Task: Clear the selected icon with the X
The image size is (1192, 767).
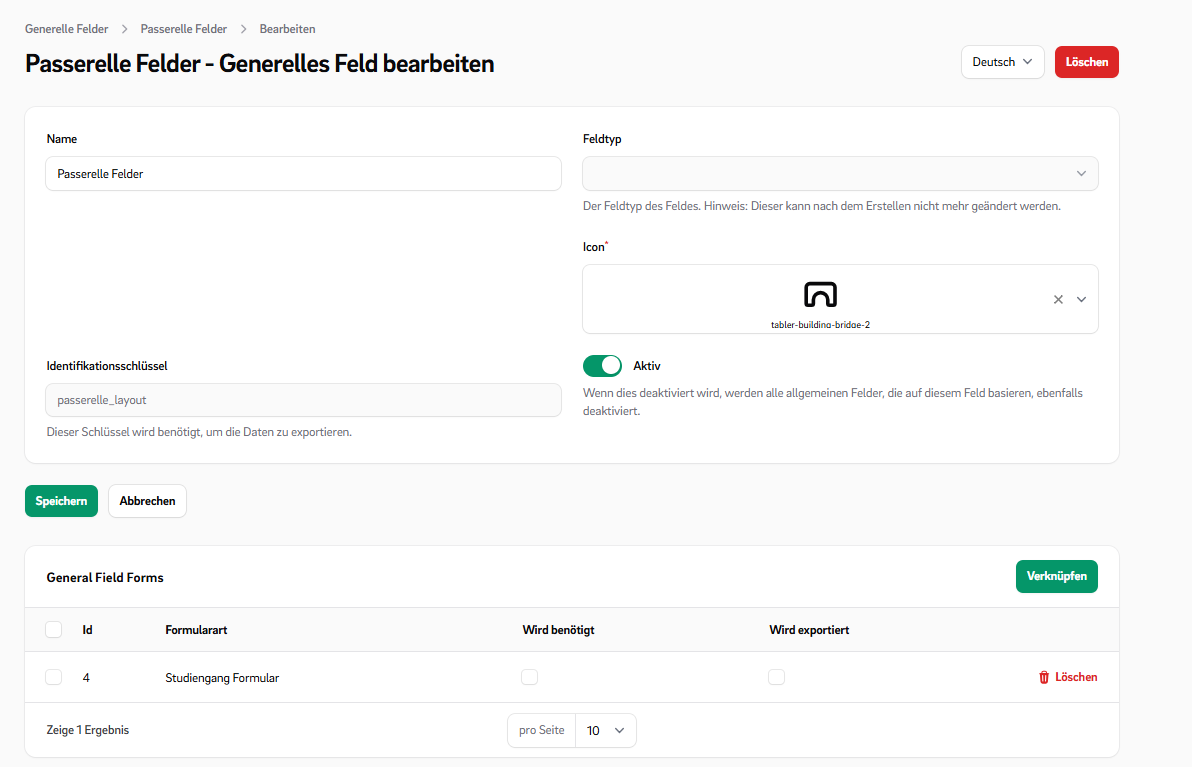Action: (1058, 299)
